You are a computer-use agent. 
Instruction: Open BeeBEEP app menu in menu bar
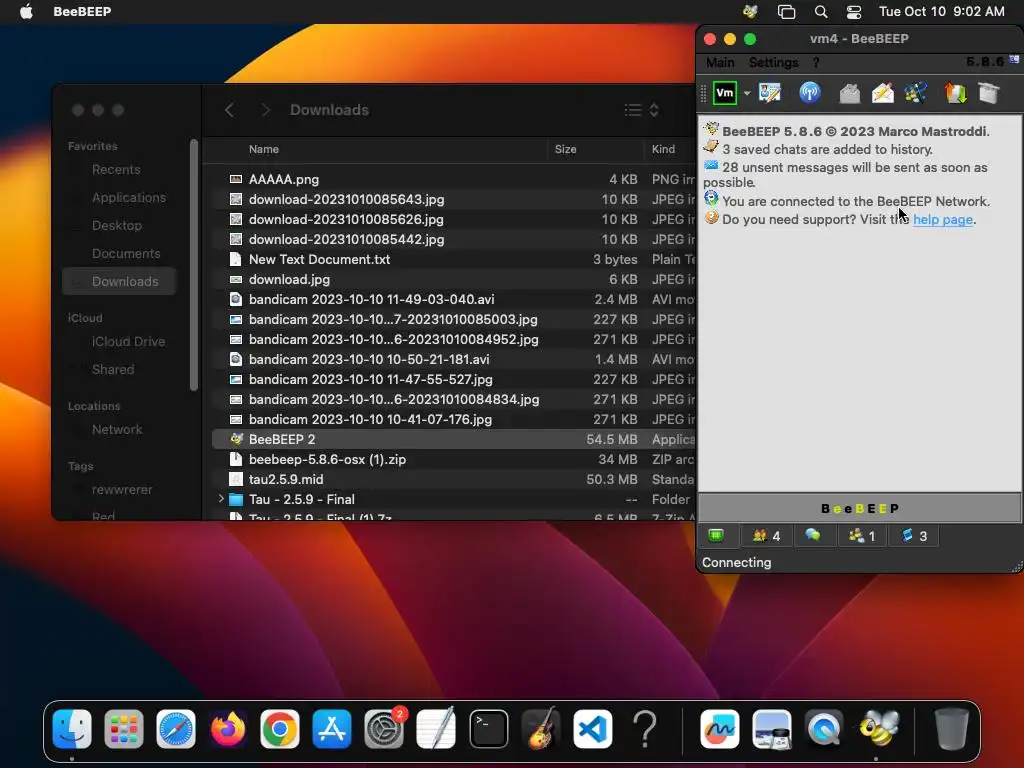click(x=82, y=11)
